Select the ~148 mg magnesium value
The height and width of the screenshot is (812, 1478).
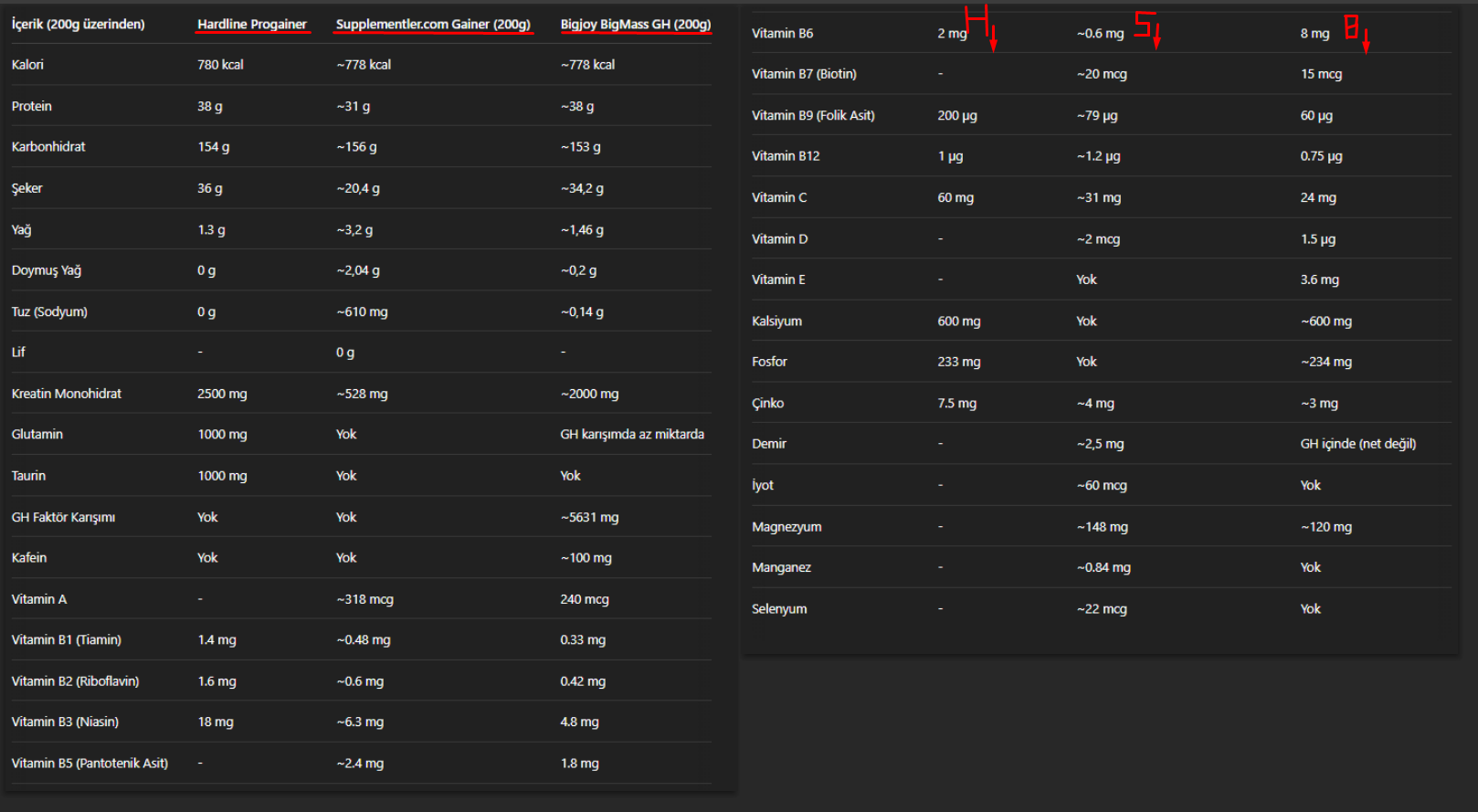[1103, 527]
